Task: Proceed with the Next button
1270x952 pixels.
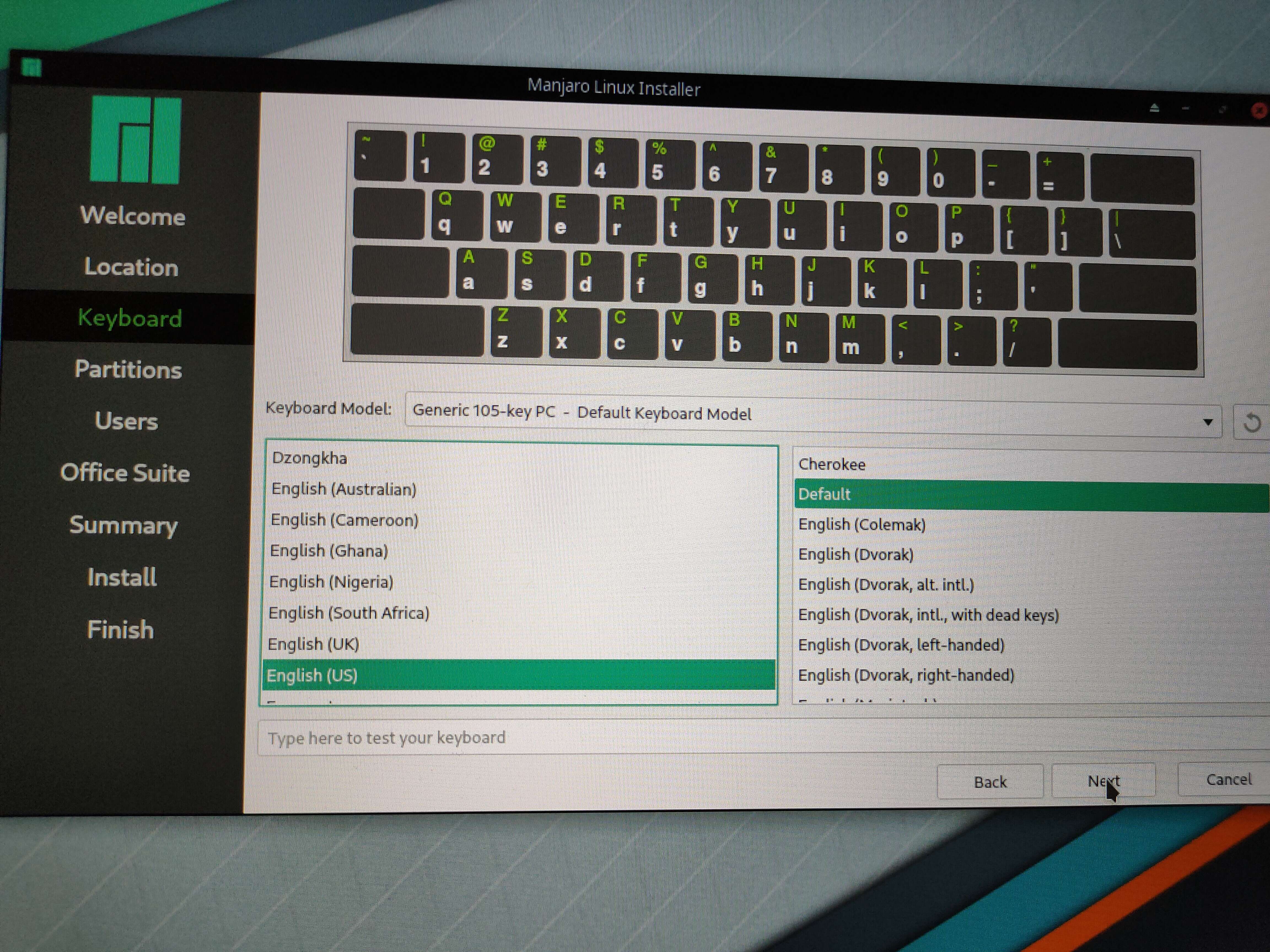Action: click(1104, 780)
